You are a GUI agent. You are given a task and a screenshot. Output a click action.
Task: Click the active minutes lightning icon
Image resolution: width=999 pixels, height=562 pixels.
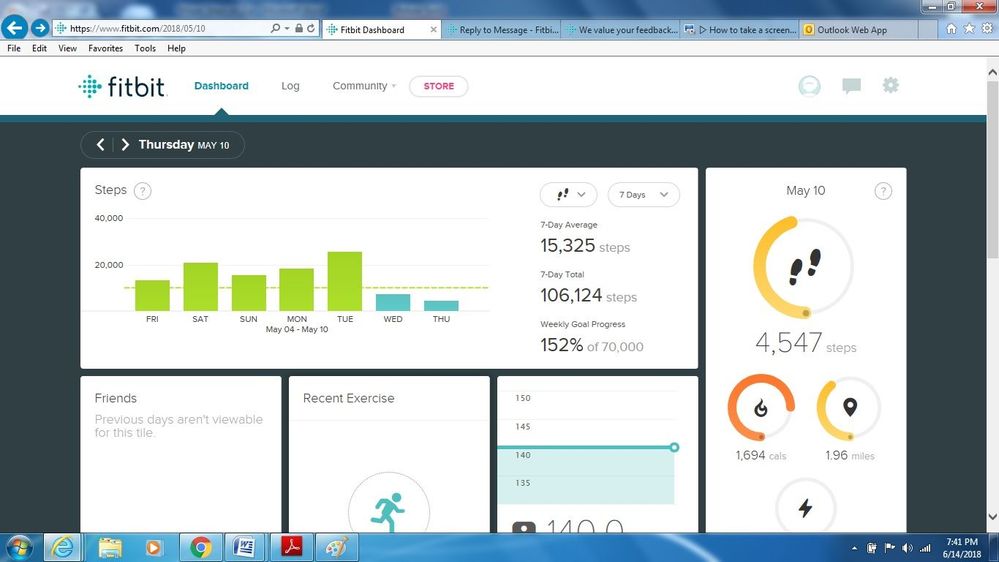point(805,508)
